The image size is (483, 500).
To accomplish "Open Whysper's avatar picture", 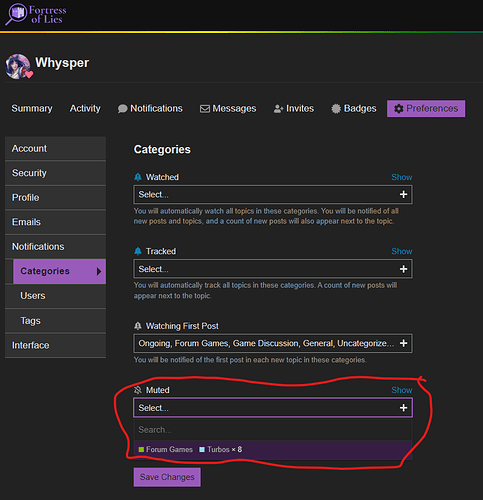I will pyautogui.click(x=18, y=66).
